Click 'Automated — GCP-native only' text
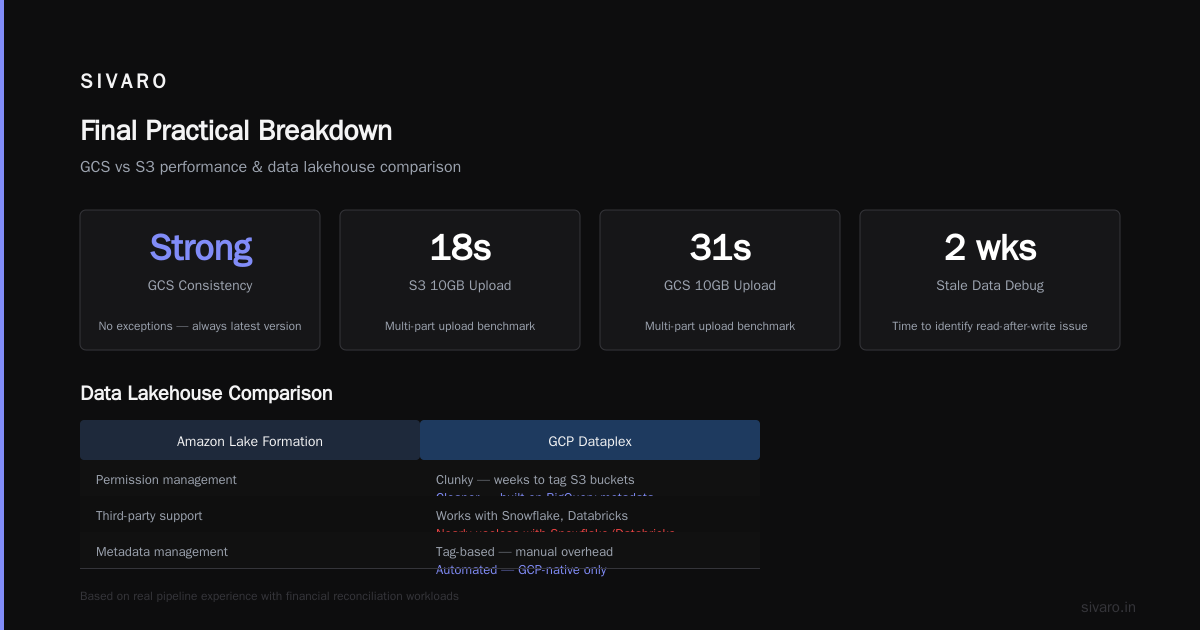The width and height of the screenshot is (1200, 630). click(x=521, y=570)
